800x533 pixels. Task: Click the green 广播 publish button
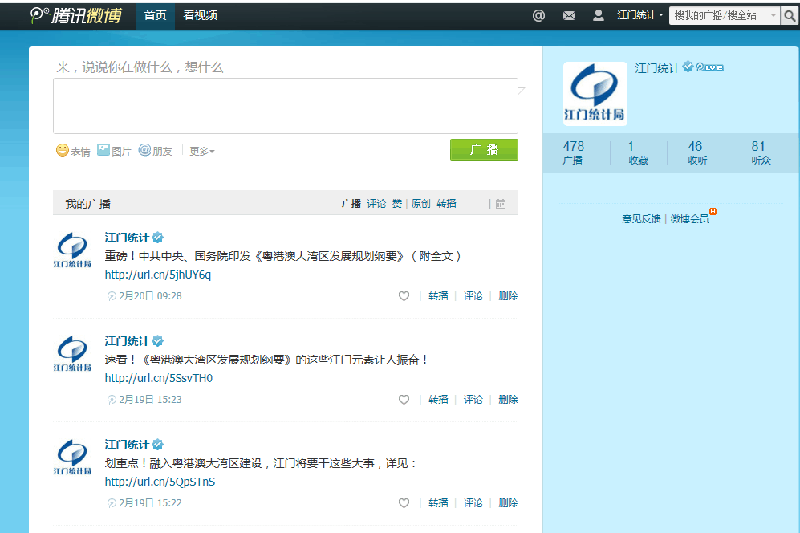[484, 150]
